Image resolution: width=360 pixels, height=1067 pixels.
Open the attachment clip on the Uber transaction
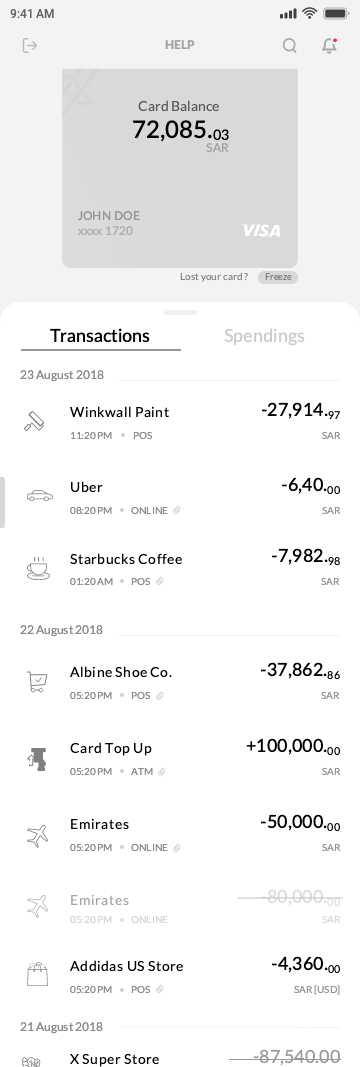click(177, 510)
